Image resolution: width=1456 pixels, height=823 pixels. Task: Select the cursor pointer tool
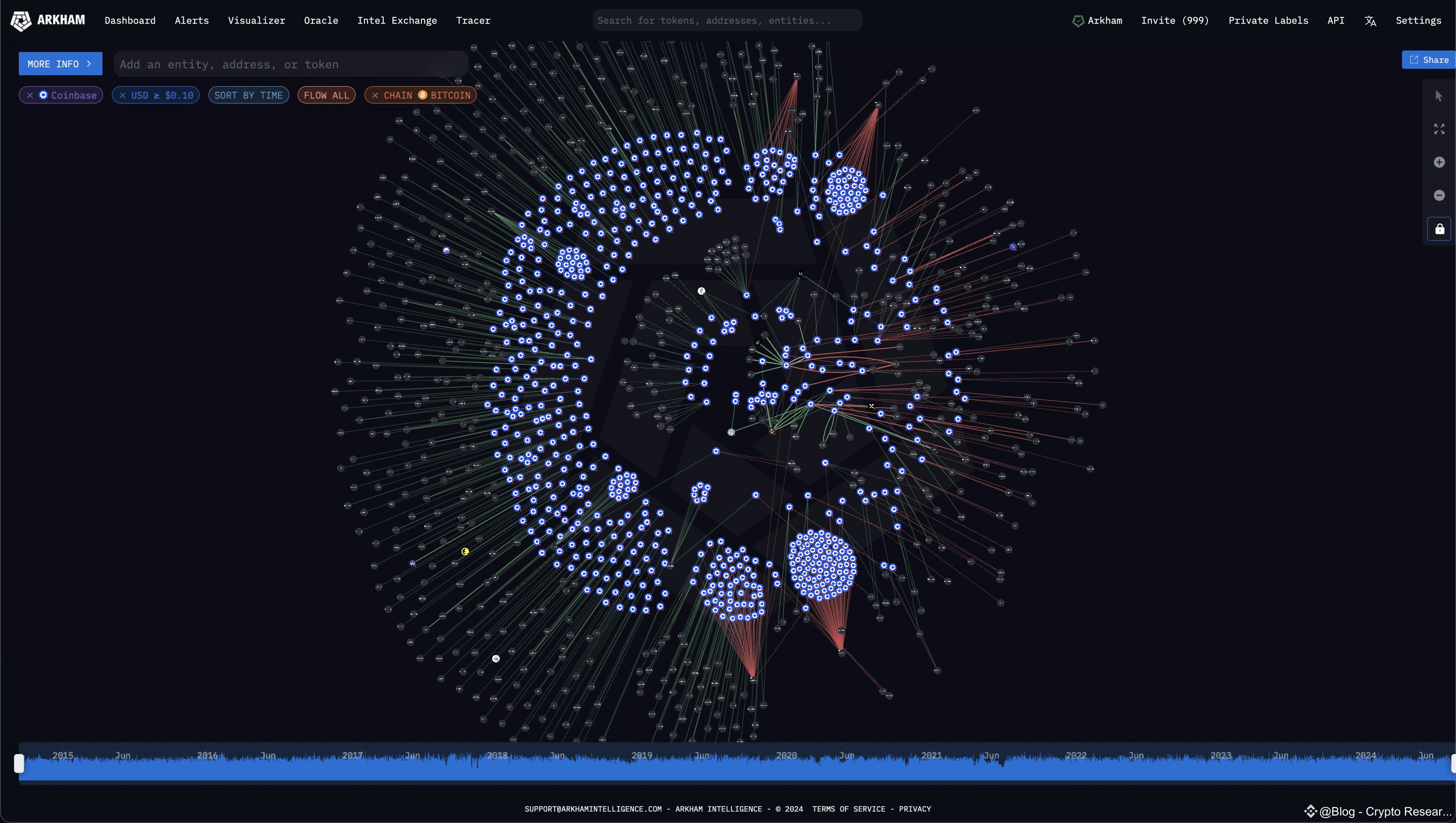1439,96
